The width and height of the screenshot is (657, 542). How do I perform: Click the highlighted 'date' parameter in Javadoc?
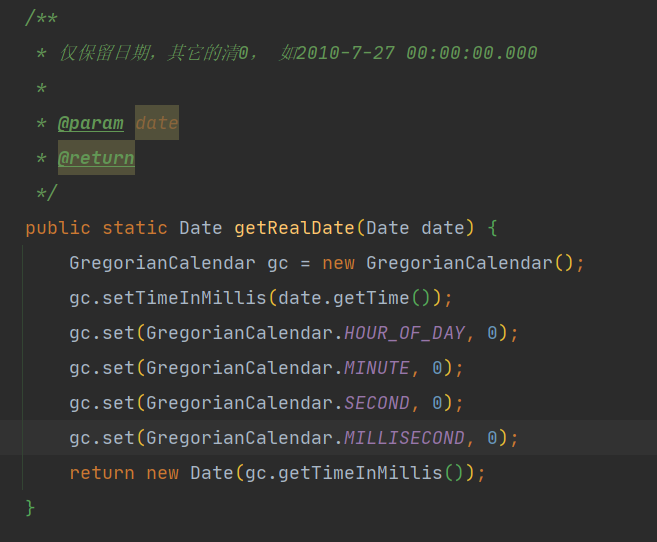[157, 123]
